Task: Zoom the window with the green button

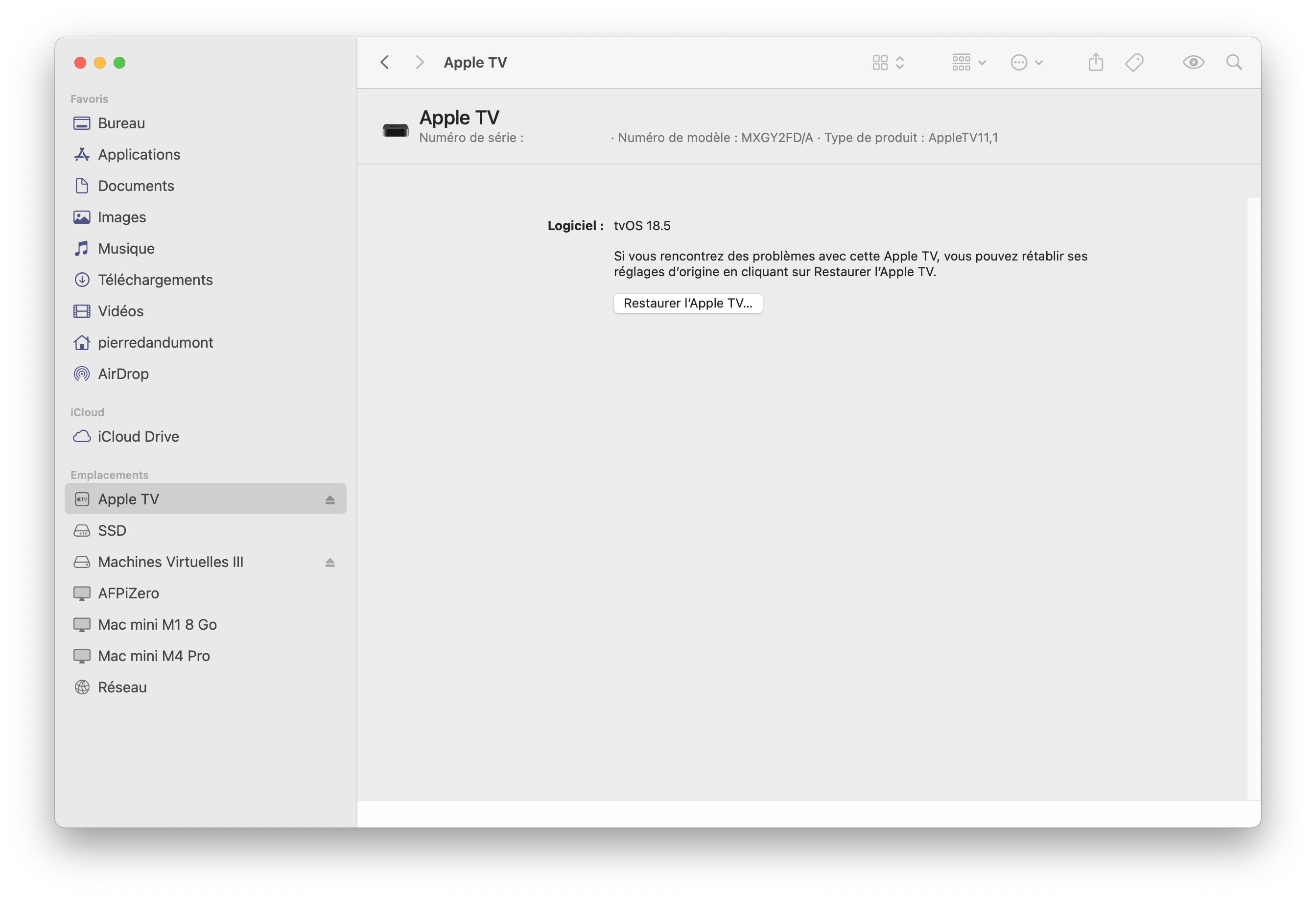Action: coord(119,62)
